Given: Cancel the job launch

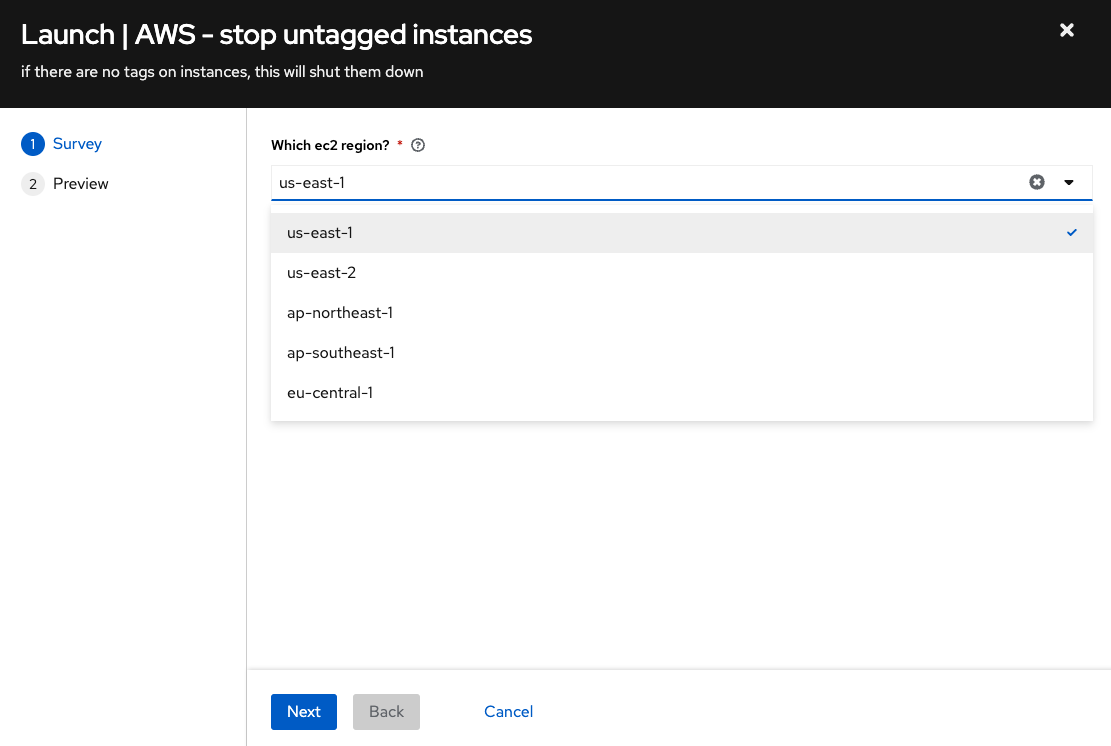Looking at the screenshot, I should tap(508, 711).
